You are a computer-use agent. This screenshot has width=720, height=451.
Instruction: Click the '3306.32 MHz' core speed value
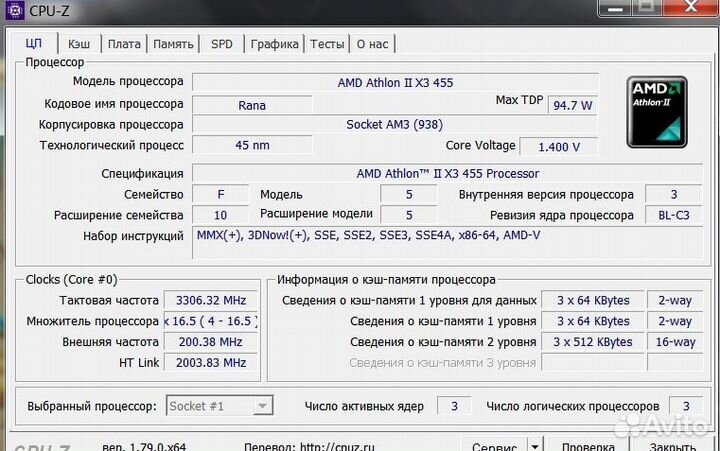(211, 300)
